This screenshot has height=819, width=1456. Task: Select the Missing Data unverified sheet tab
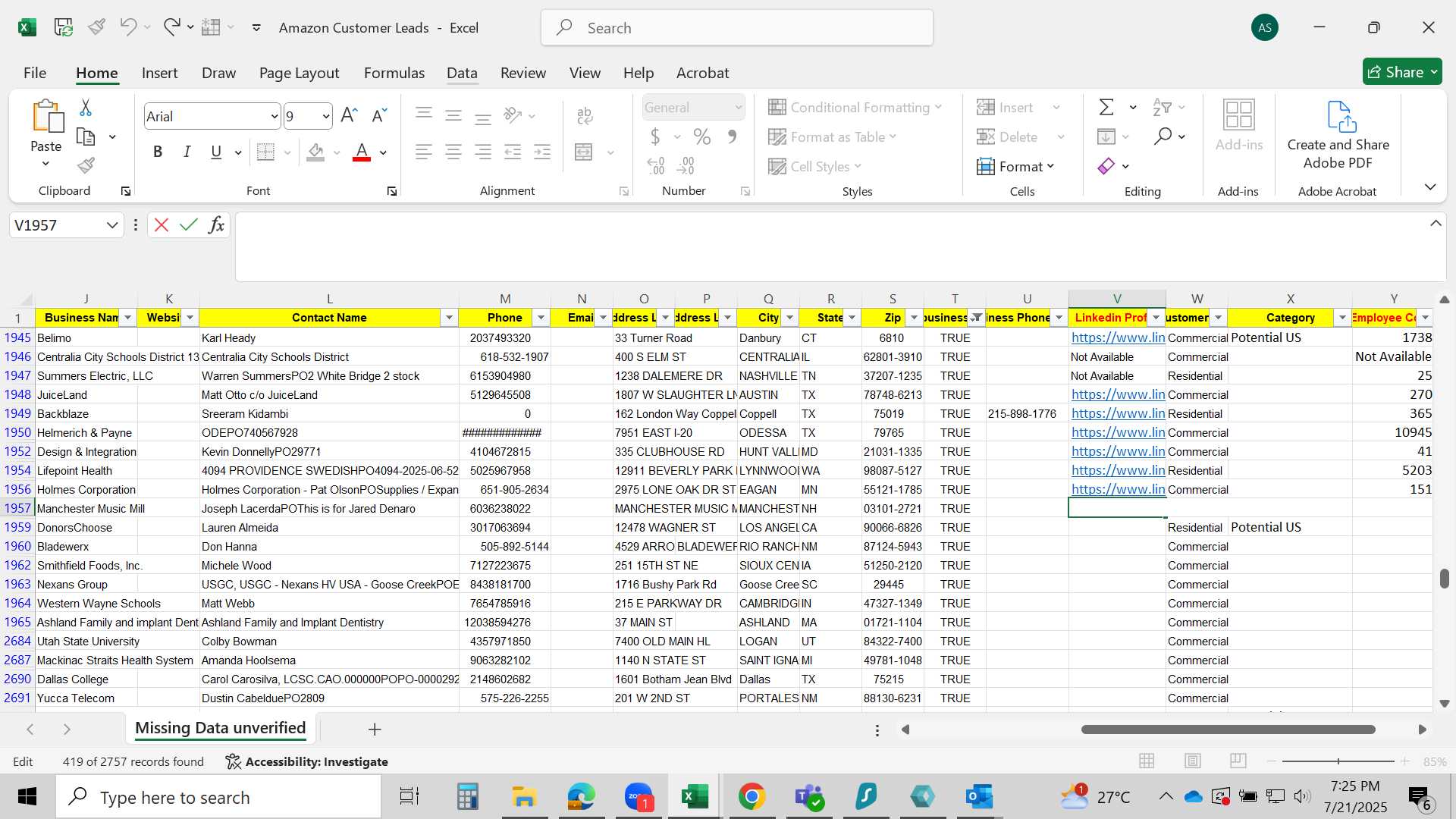[x=220, y=728]
